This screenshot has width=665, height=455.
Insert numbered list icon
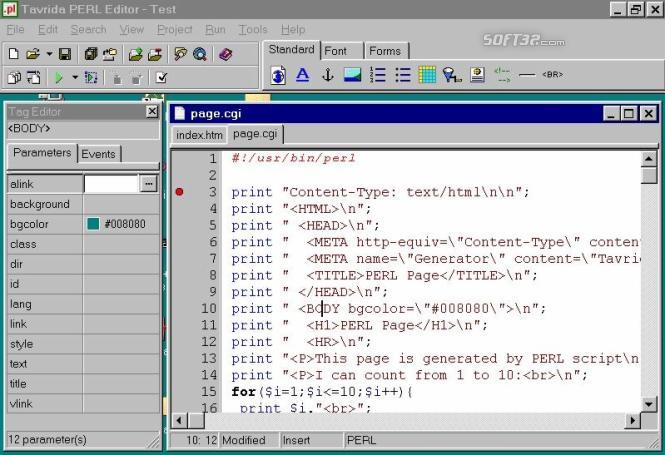(x=377, y=75)
